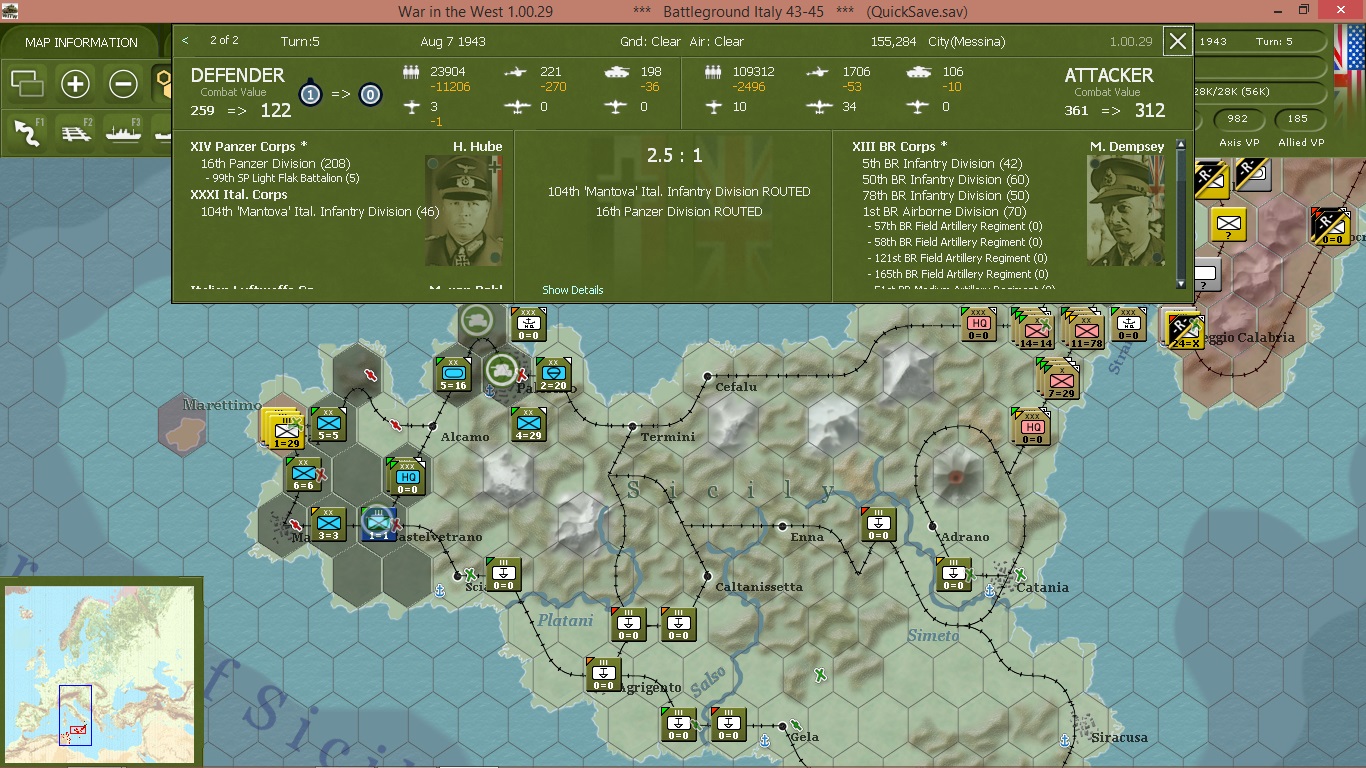Select the F2 rail mode icon
Screen dimensions: 1366x768
pos(76,132)
